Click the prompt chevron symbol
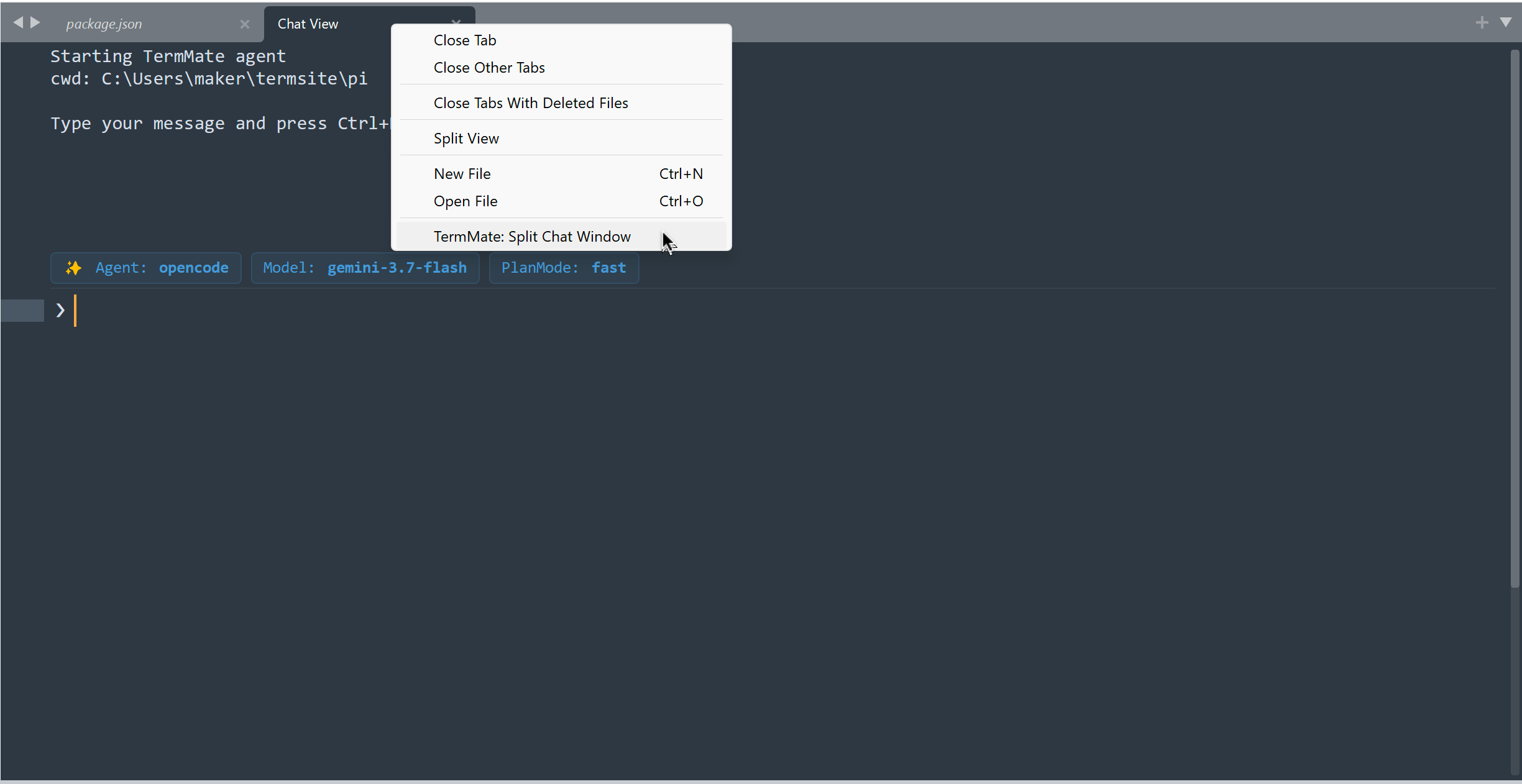 point(60,310)
